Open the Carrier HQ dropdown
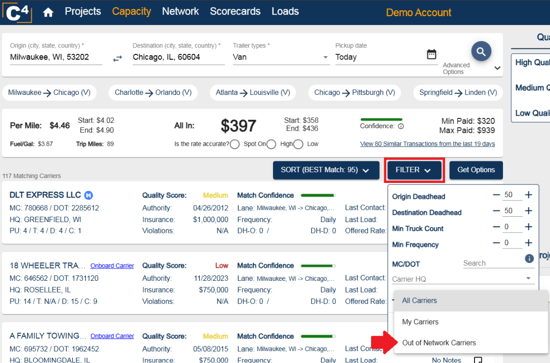This screenshot has width=550, height=363. click(x=462, y=279)
